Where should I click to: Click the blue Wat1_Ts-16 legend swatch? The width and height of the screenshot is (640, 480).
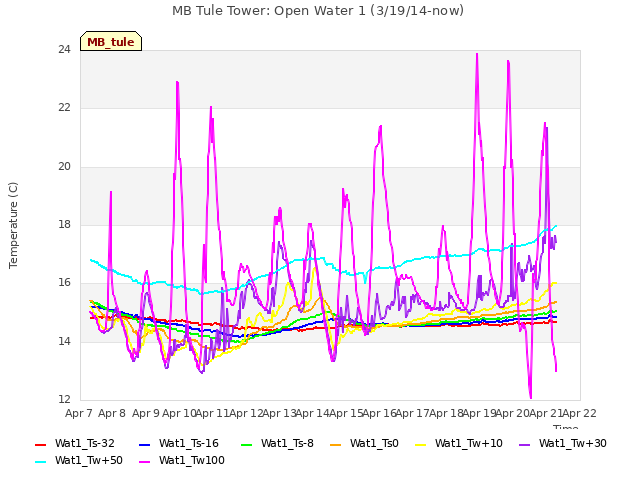click(145, 444)
